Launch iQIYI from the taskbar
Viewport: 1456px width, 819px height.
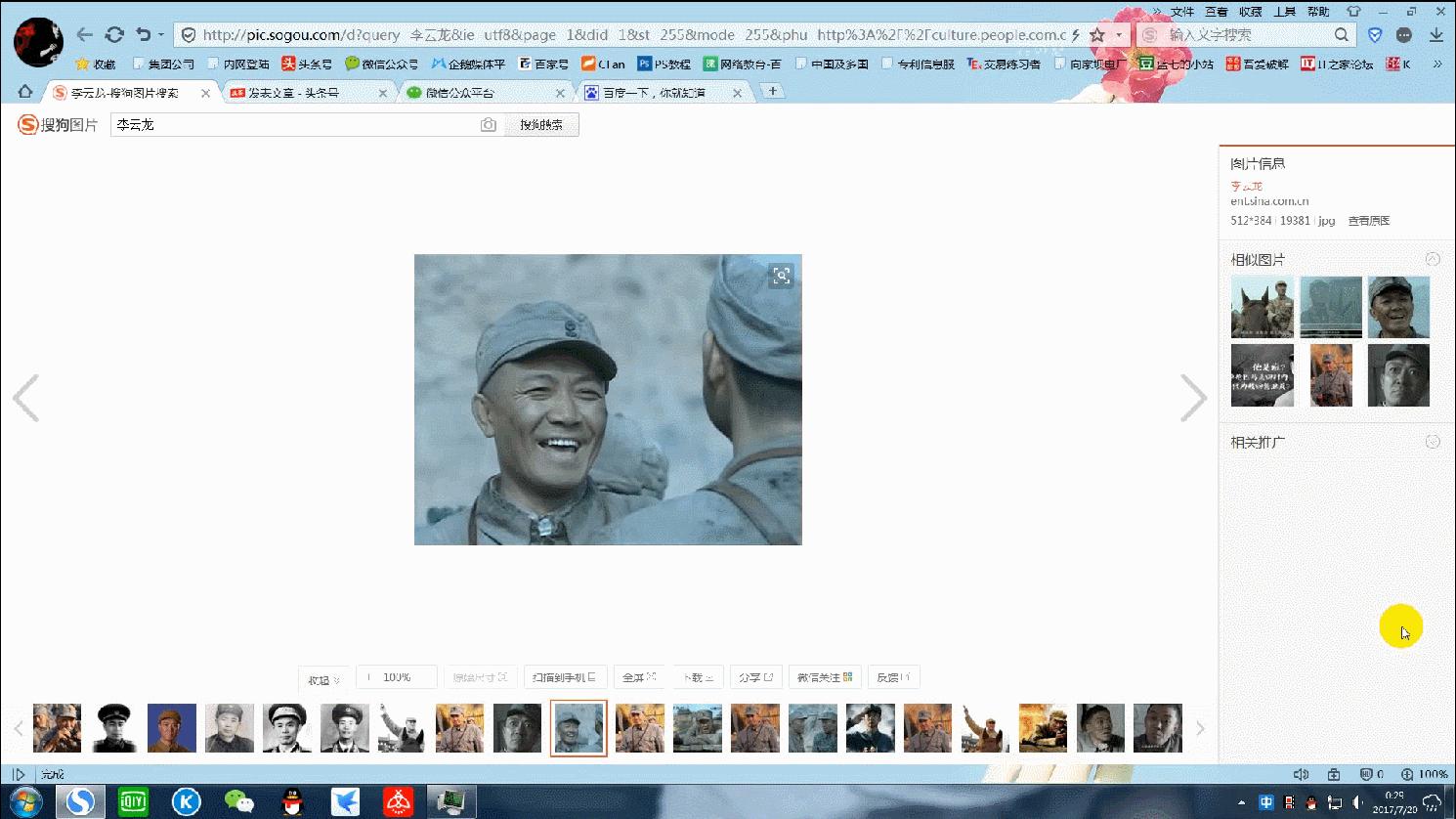[133, 801]
